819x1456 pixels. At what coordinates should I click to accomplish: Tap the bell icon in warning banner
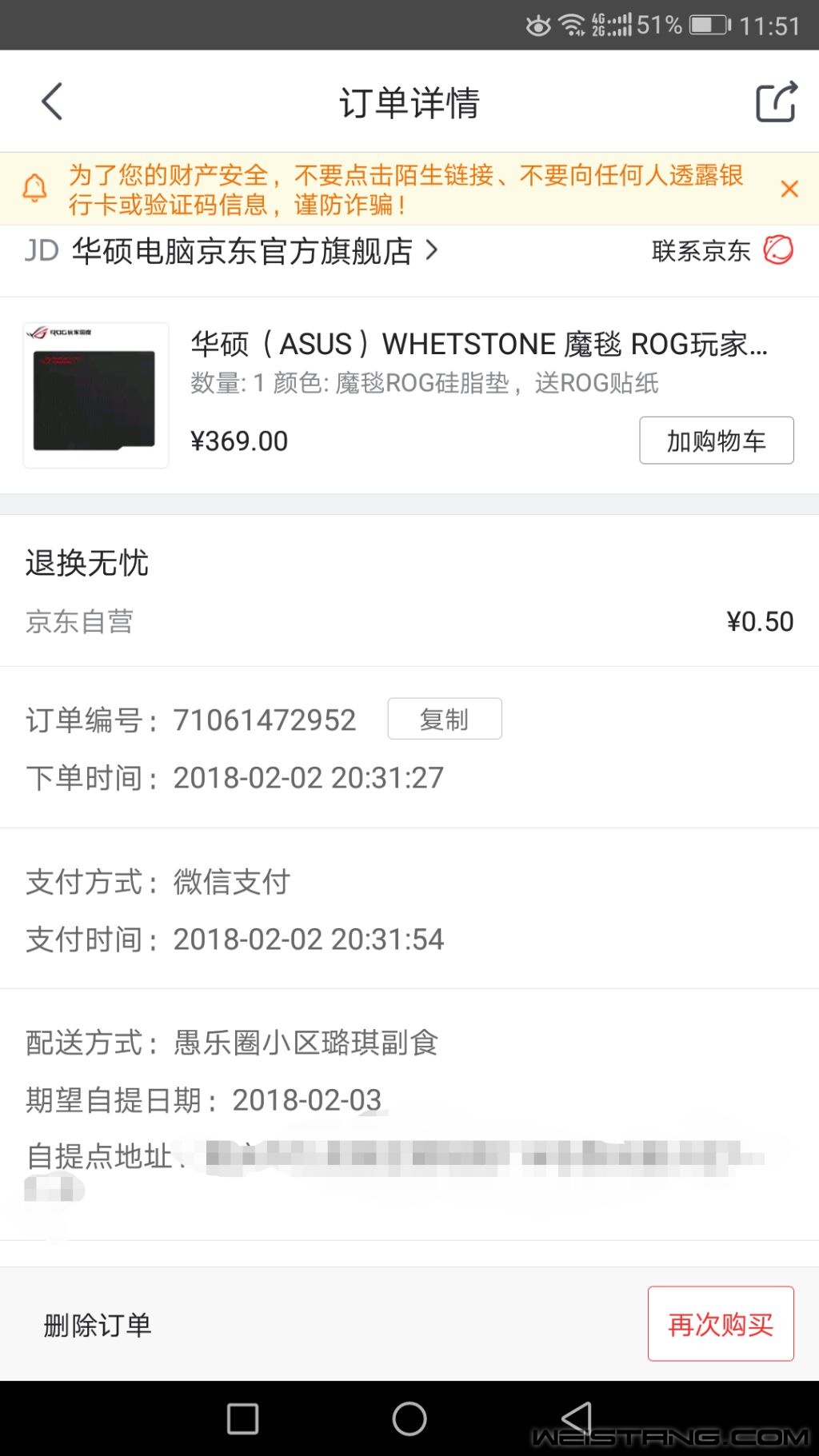34,189
